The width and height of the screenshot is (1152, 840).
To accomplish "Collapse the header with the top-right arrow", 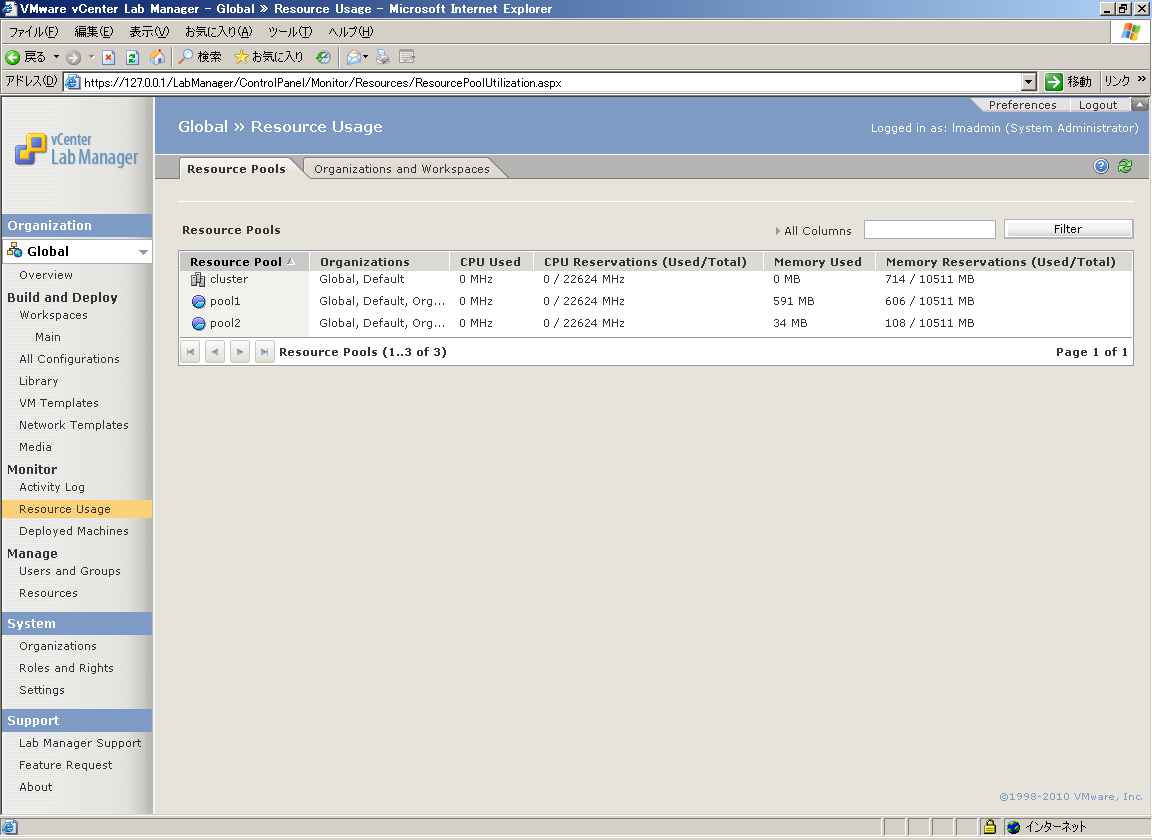I will [x=1140, y=104].
